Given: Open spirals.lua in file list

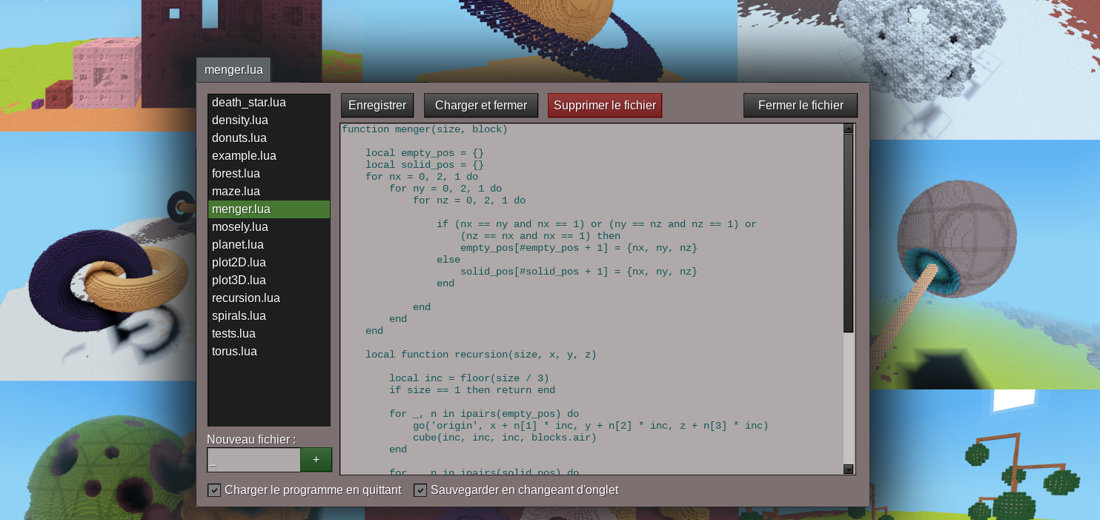Looking at the screenshot, I should (x=269, y=316).
